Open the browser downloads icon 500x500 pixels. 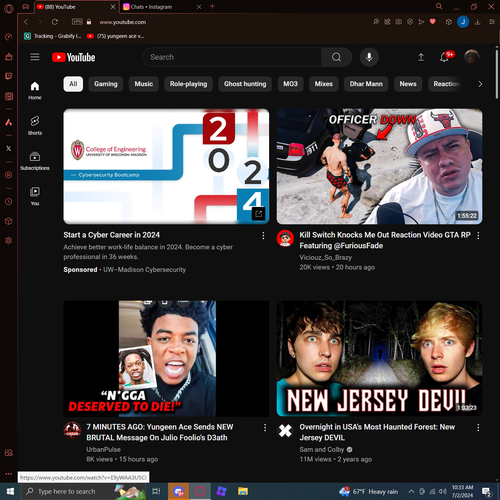[477, 22]
